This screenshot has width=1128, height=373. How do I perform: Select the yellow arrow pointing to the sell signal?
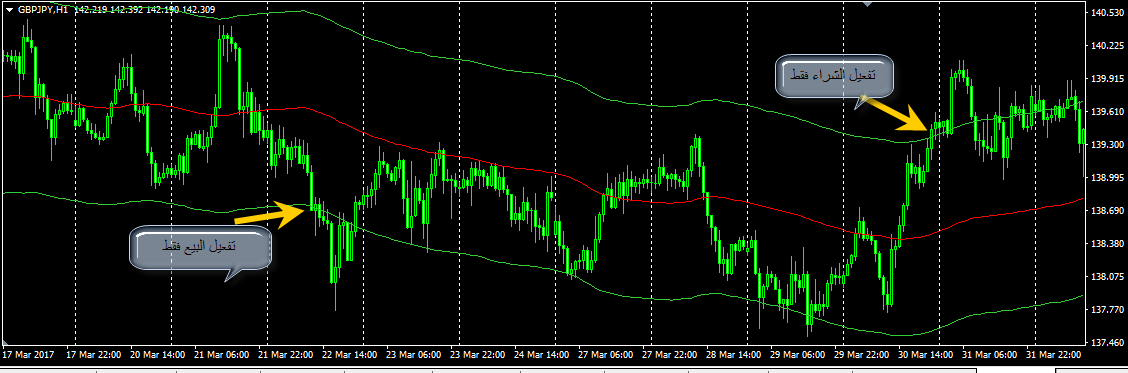(x=270, y=214)
